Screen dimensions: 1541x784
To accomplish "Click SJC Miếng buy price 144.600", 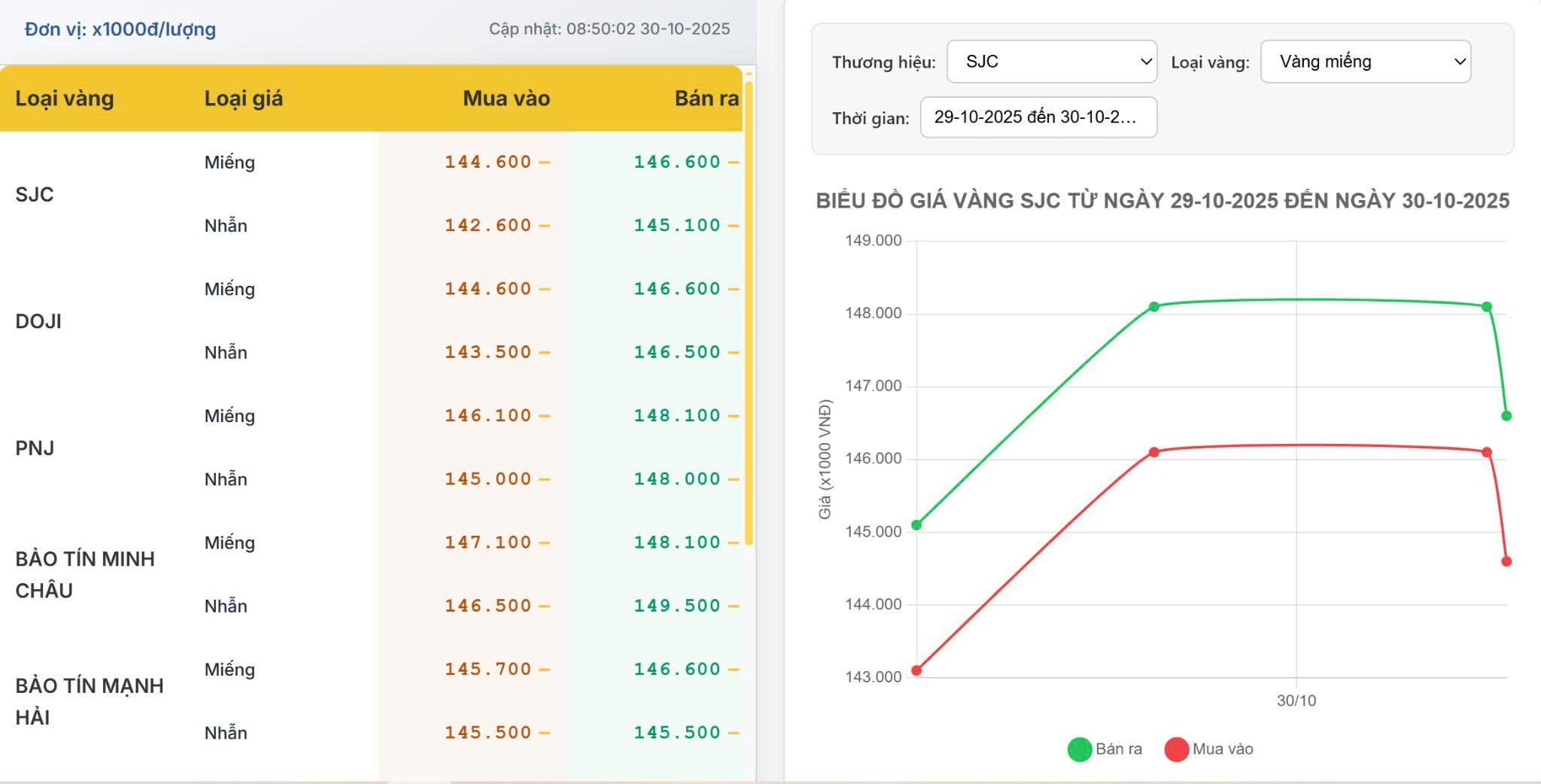I will pyautogui.click(x=488, y=162).
